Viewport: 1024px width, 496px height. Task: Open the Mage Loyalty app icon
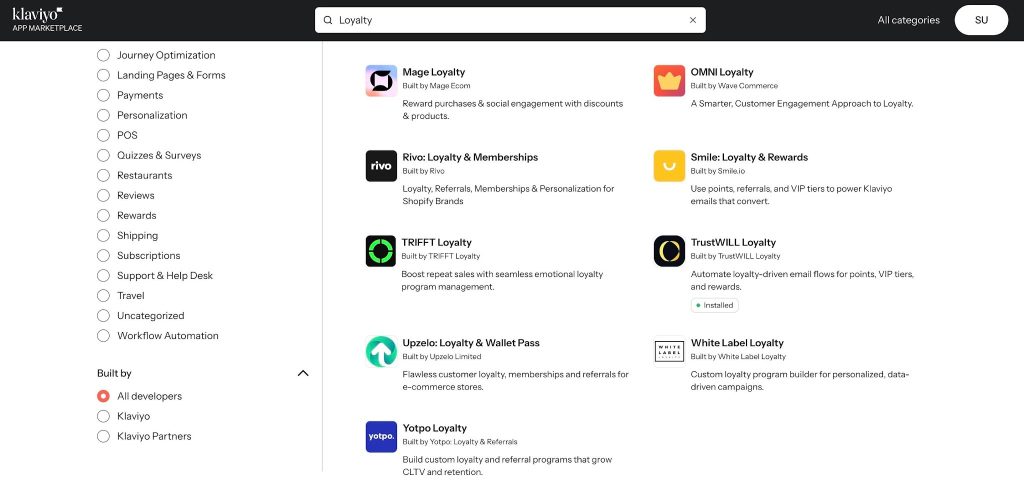381,81
